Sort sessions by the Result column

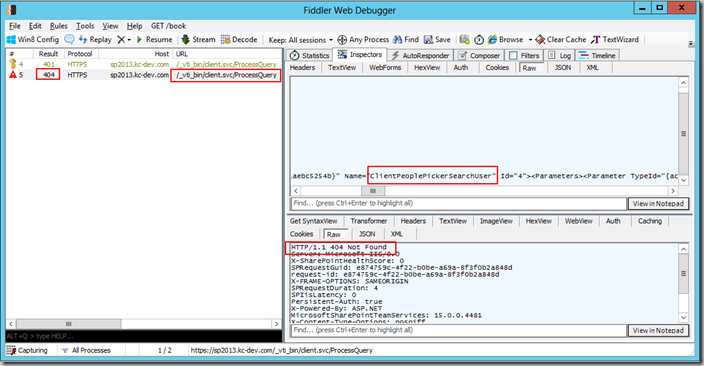(48, 54)
